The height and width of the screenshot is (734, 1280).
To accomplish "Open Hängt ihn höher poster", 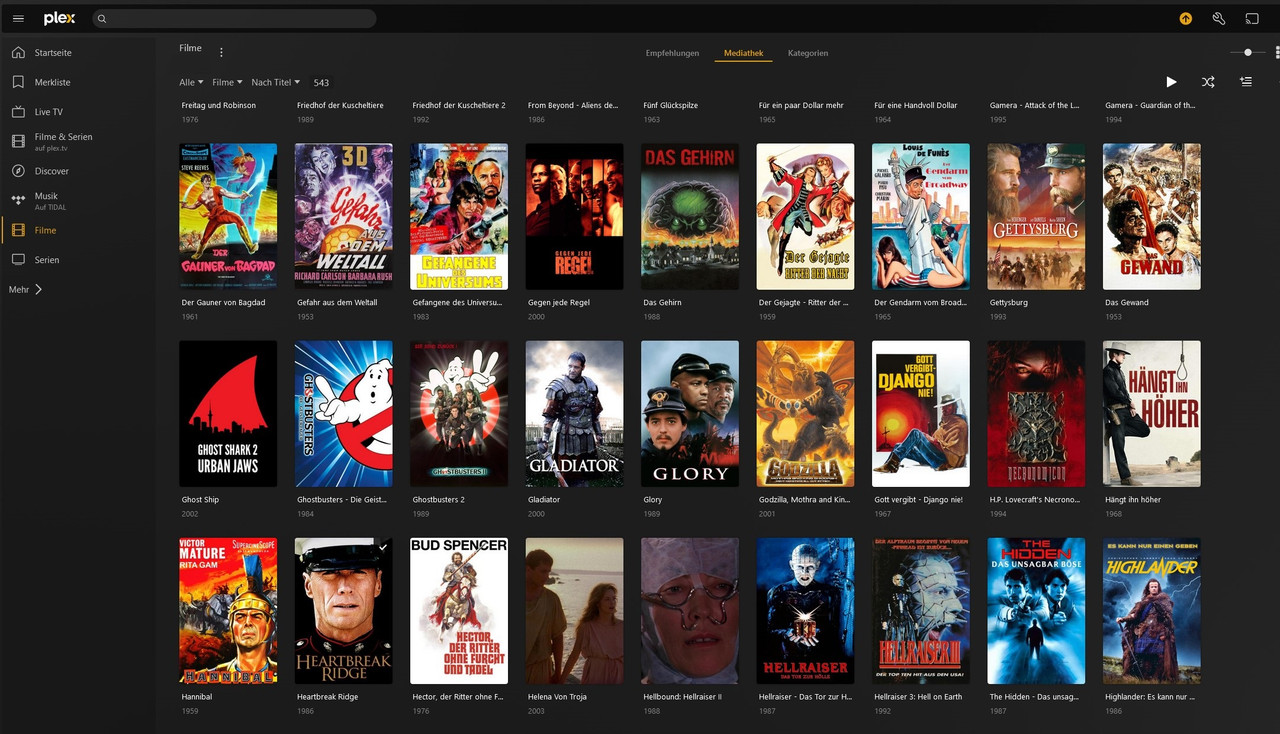I will pyautogui.click(x=1152, y=413).
